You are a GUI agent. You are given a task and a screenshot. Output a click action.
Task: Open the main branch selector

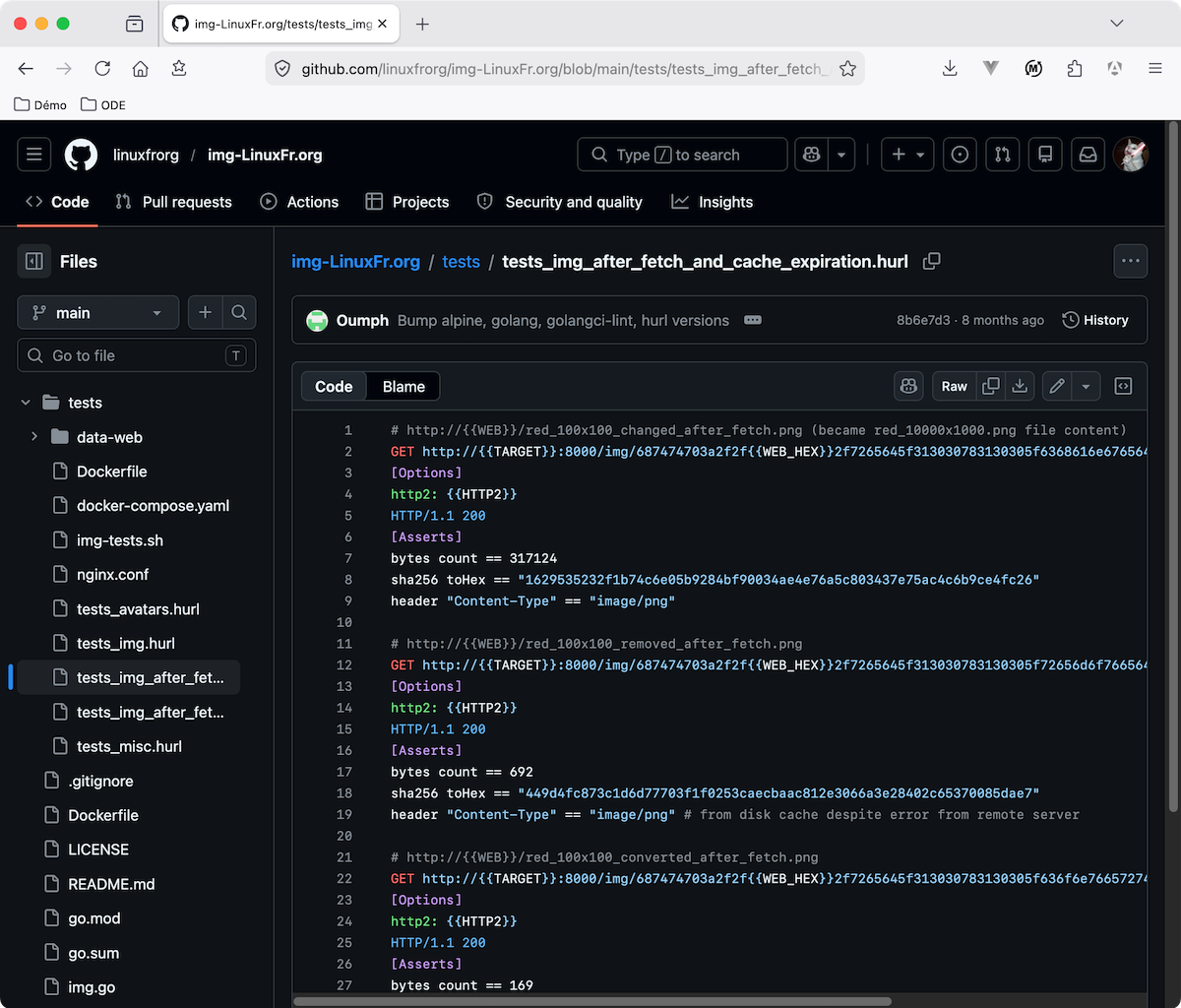[97, 311]
